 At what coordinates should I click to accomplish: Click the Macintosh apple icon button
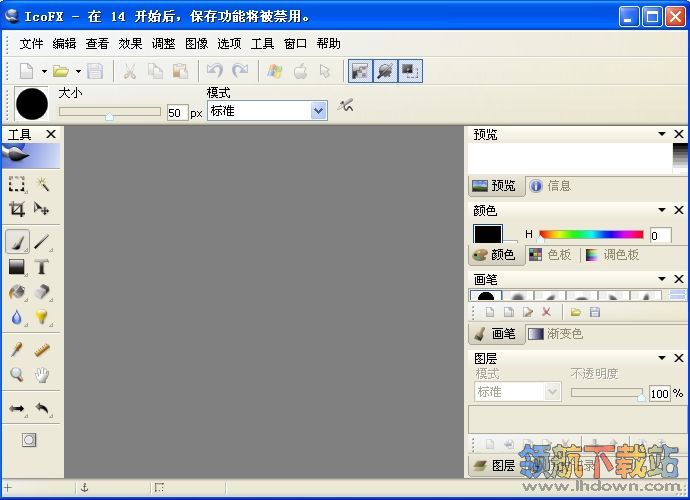tap(301, 71)
